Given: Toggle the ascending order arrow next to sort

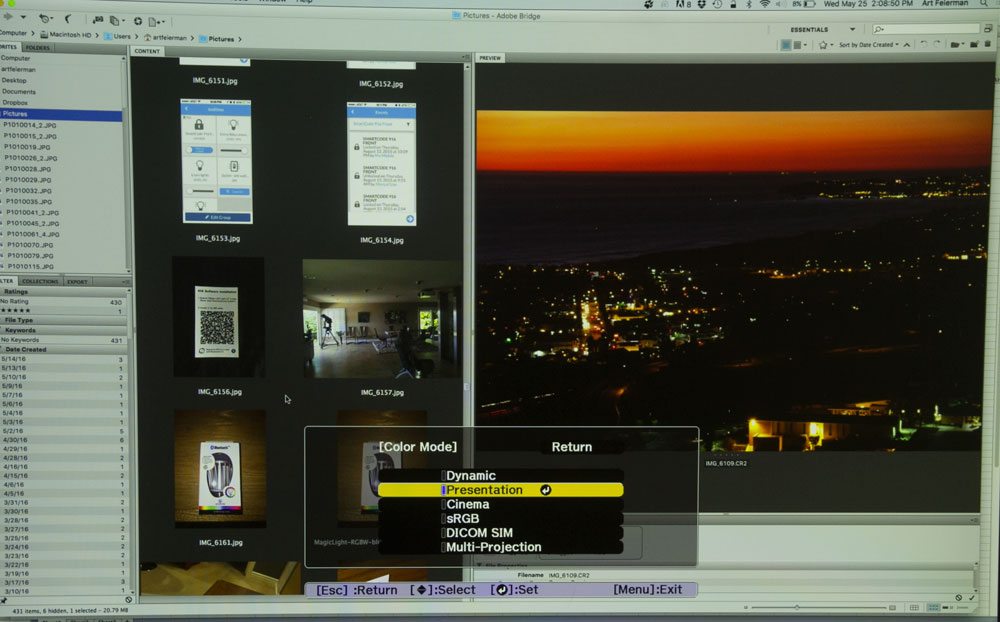Looking at the screenshot, I should pos(908,45).
